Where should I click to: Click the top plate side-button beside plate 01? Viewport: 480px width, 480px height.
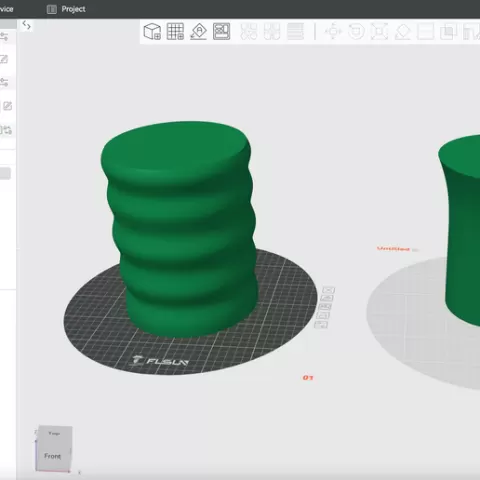pyautogui.click(x=328, y=290)
